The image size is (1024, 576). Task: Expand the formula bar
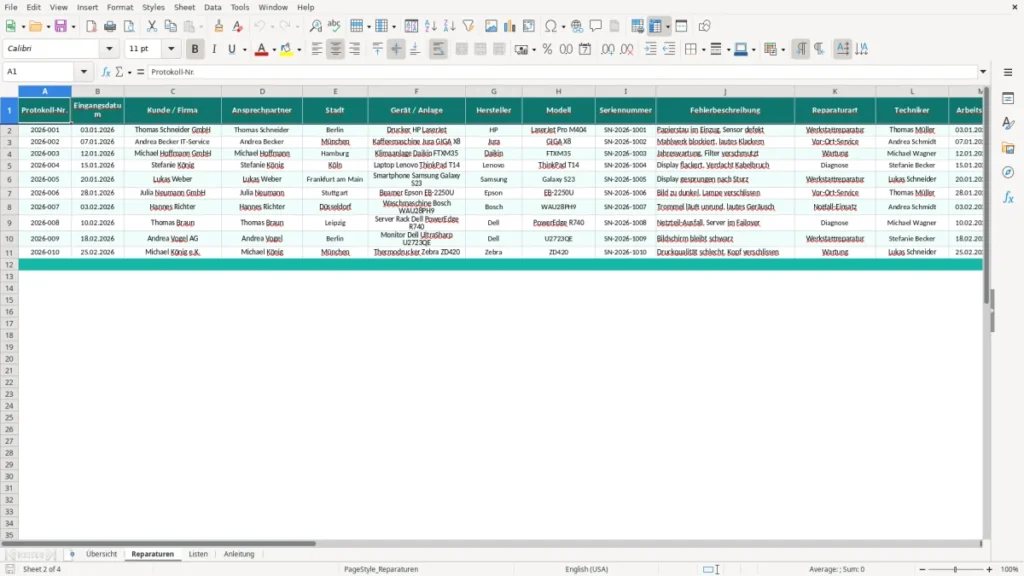click(983, 72)
